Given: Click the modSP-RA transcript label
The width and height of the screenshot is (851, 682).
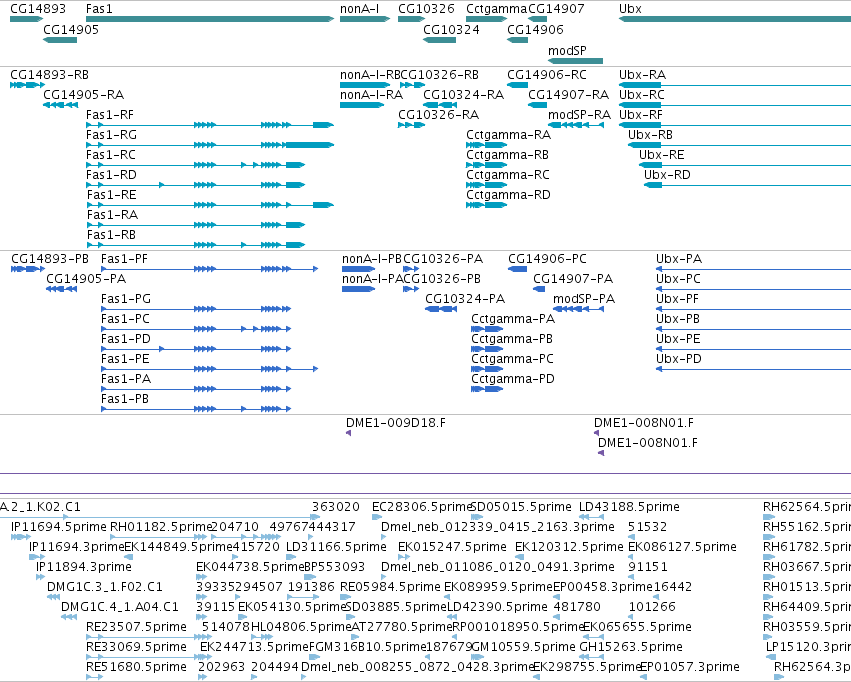Looking at the screenshot, I should coord(580,114).
